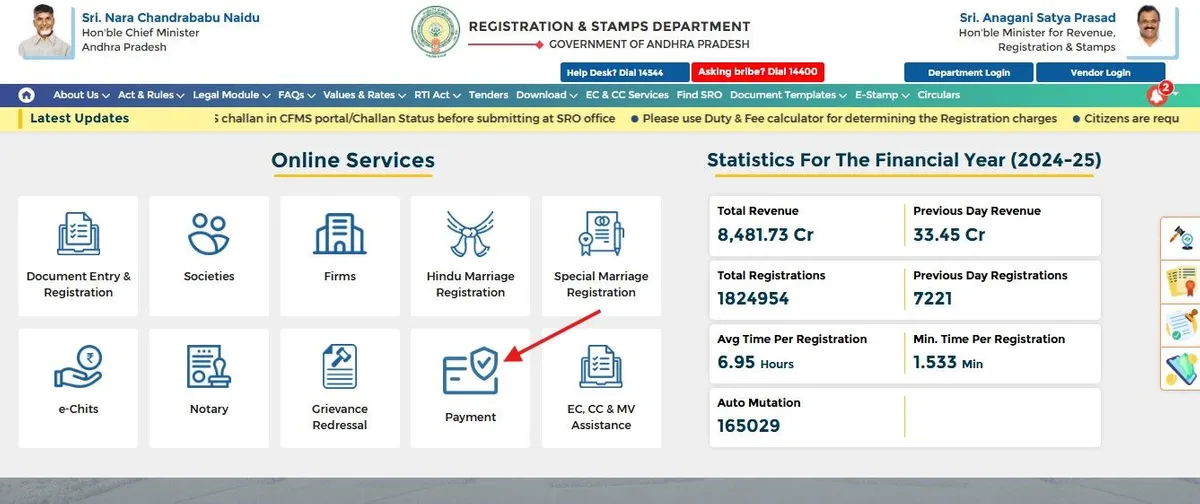
Task: Click the Home icon in navigation bar
Action: [x=26, y=95]
